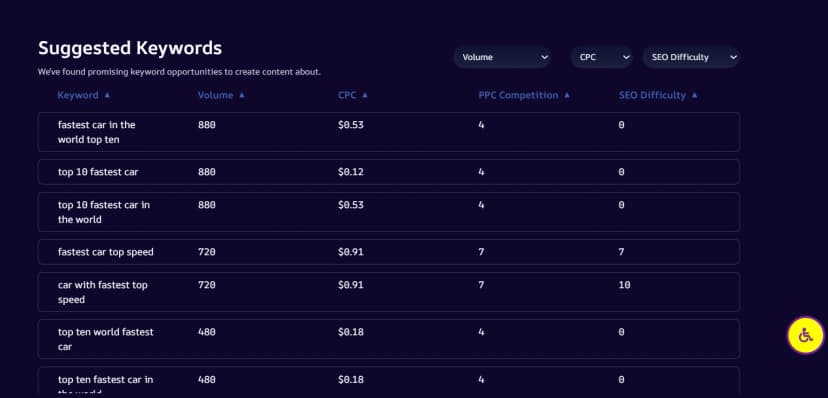Viewport: 828px width, 398px height.
Task: Select the 'fastest car top speed' row
Action: 389,252
